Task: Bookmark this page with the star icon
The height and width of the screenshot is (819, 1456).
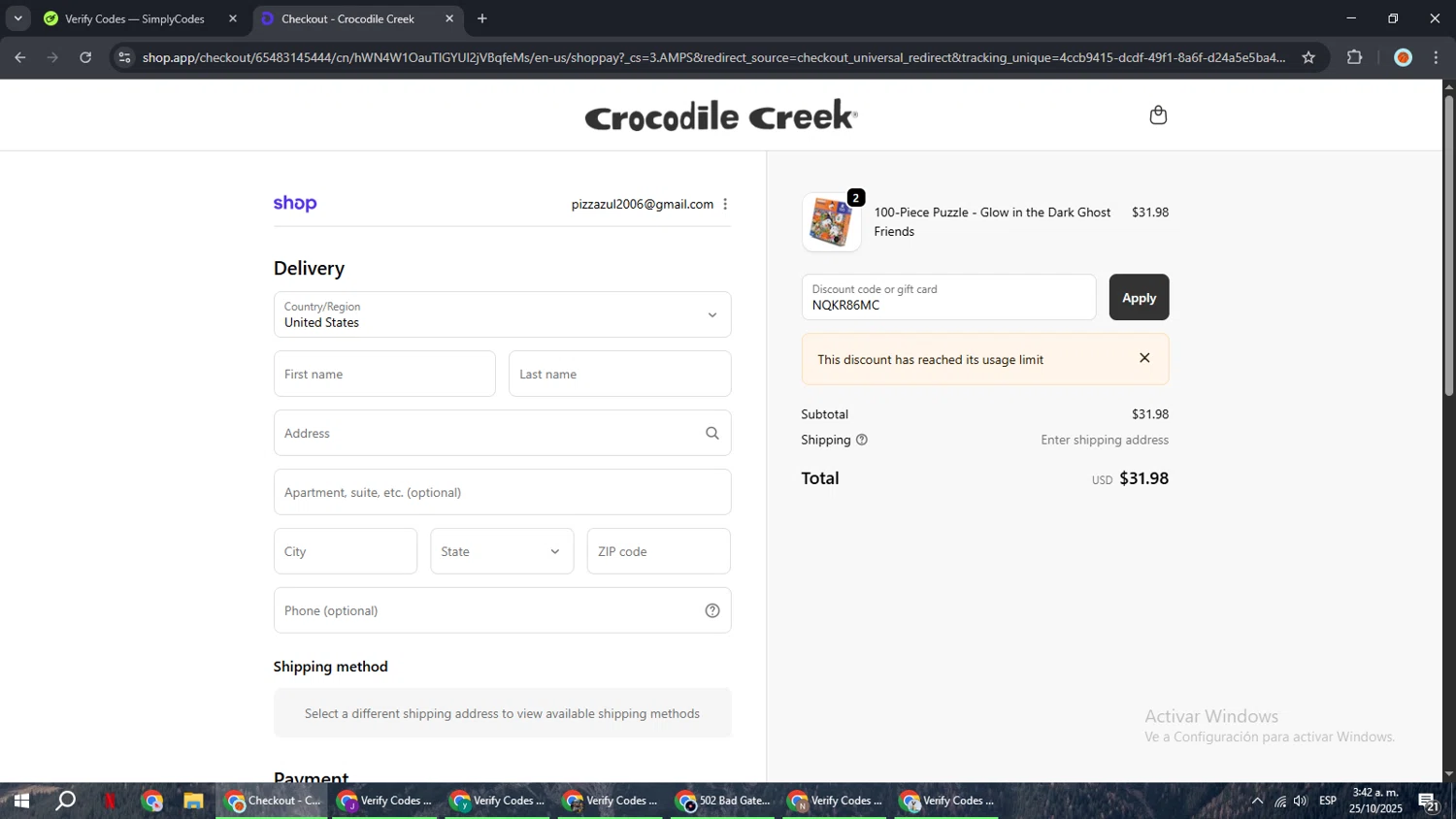Action: click(1308, 57)
